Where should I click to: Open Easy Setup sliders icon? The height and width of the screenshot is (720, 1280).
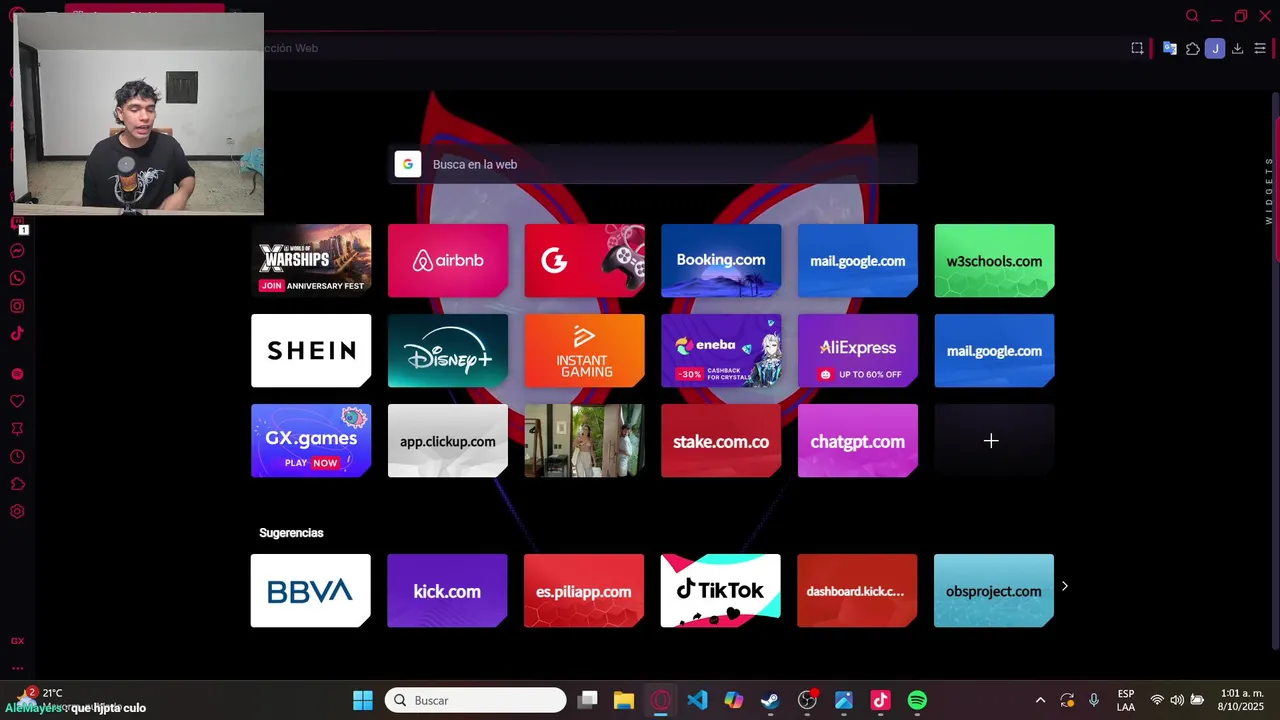1260,48
